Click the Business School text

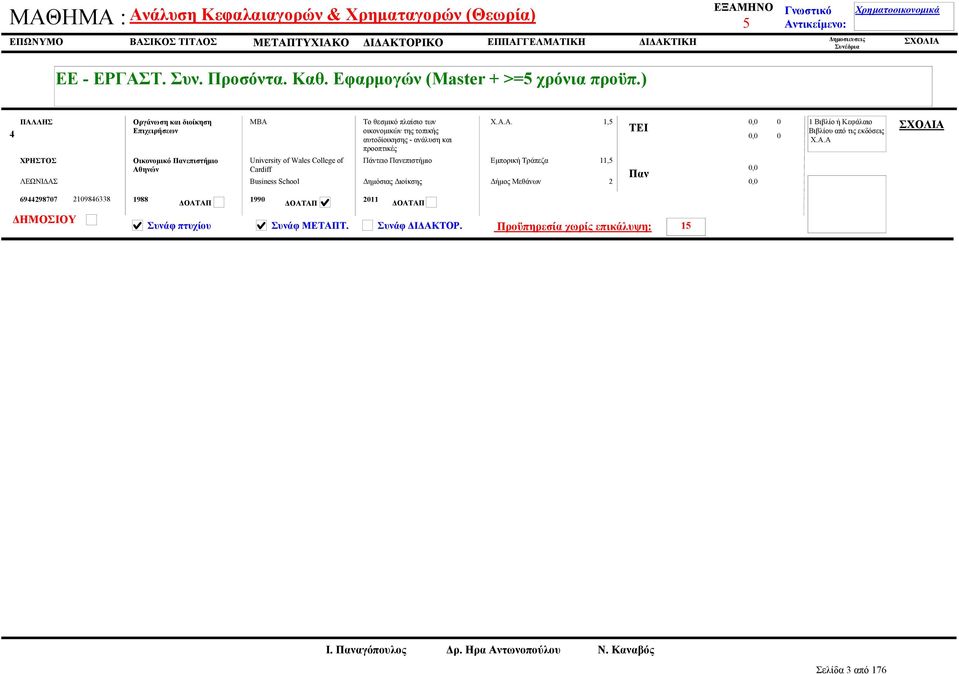[275, 182]
